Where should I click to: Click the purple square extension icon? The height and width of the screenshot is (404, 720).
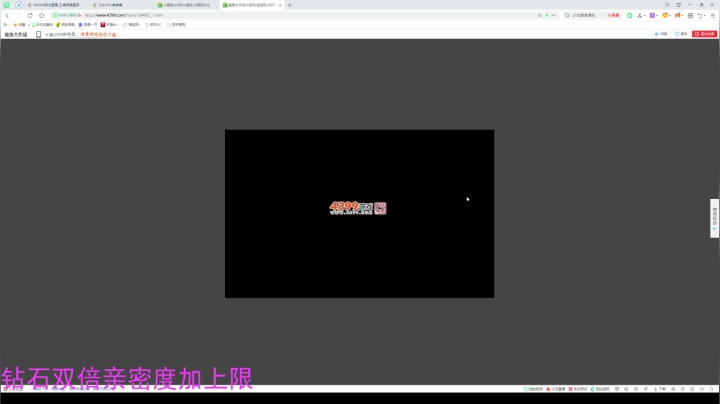[x=652, y=15]
